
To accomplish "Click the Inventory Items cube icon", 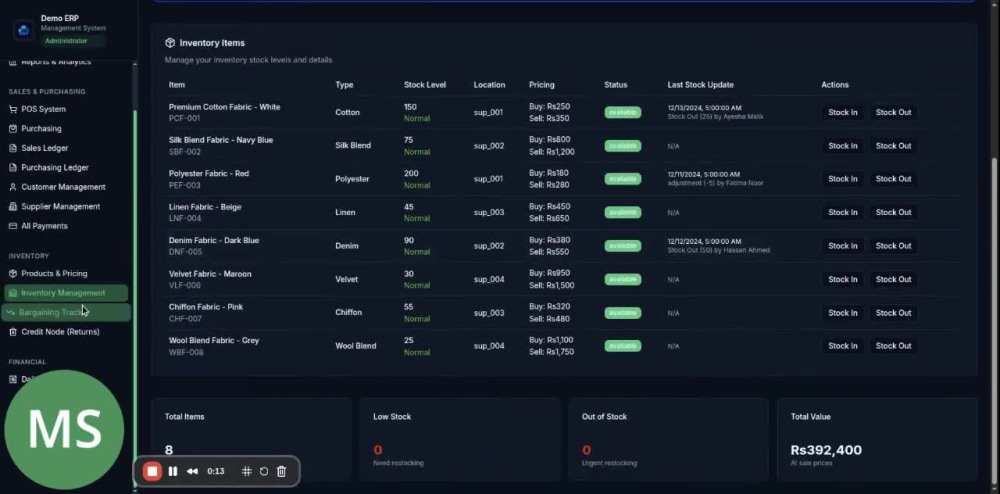I will 170,43.
